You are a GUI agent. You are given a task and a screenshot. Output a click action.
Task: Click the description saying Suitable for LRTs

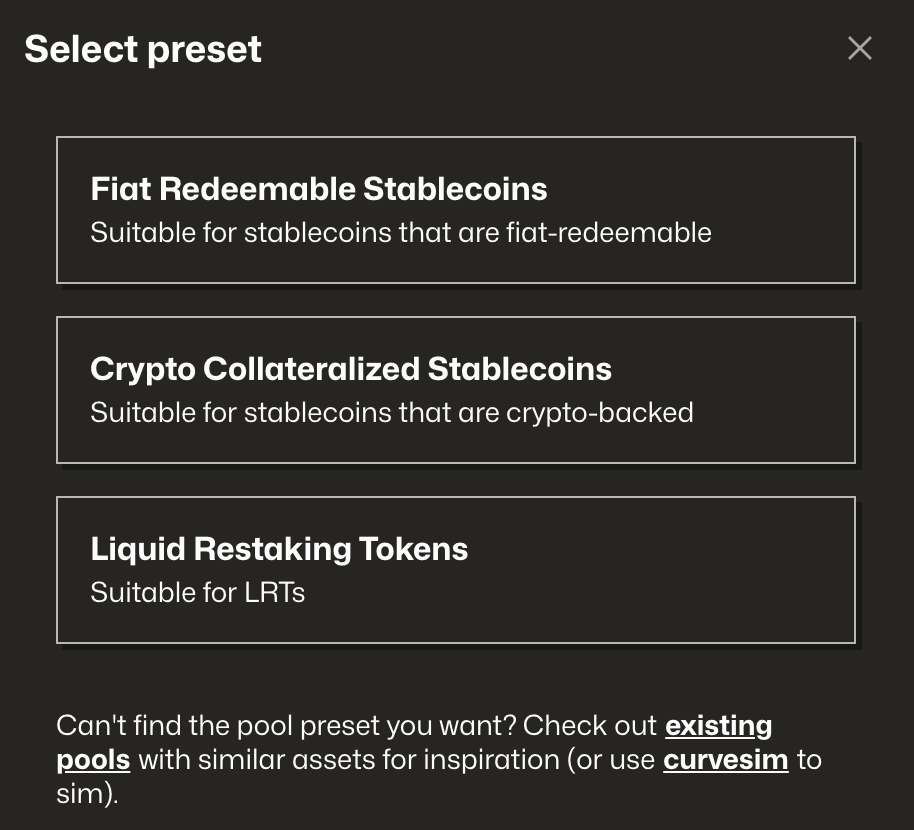pyautogui.click(x=196, y=592)
